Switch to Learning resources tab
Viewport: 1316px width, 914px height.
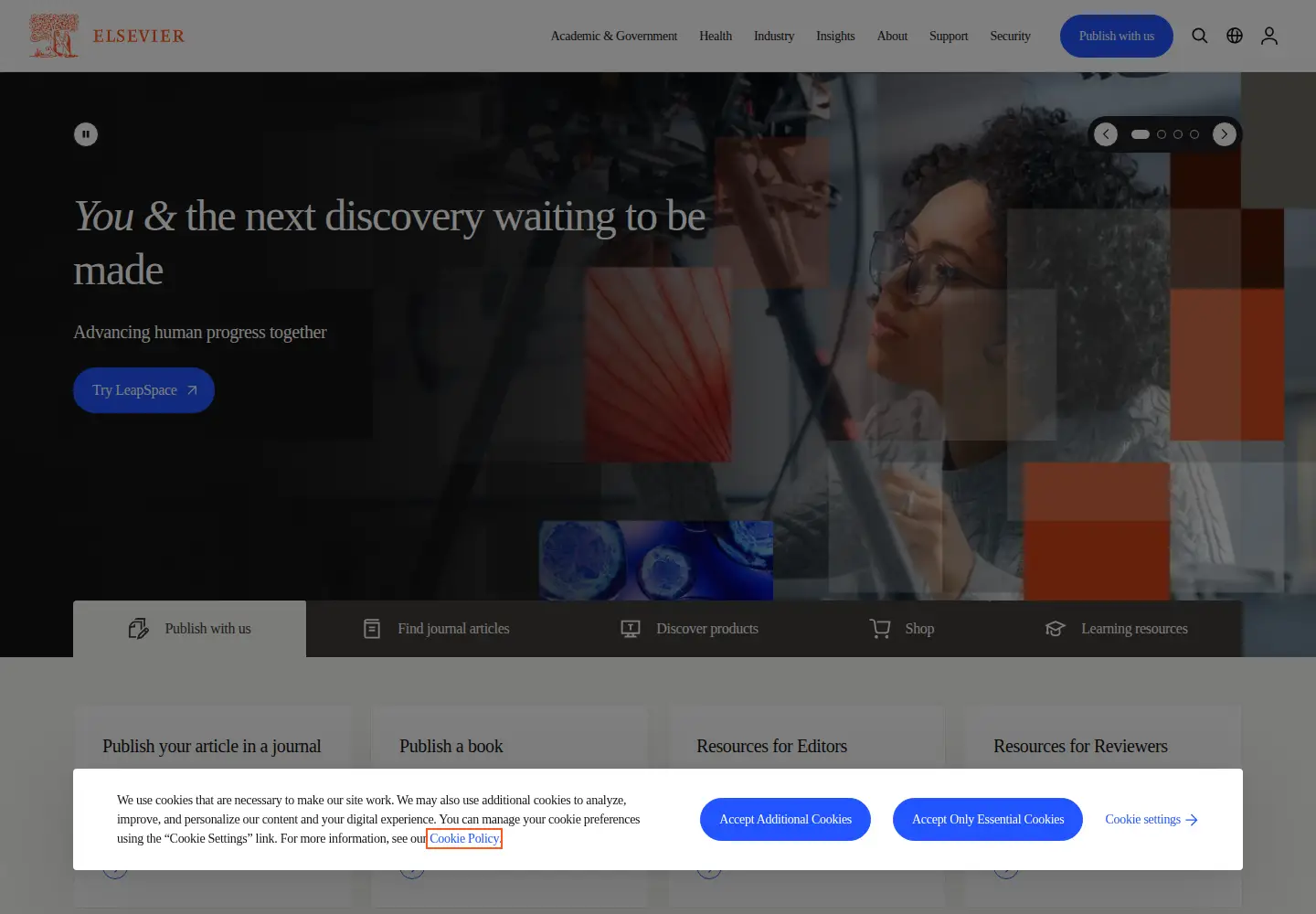(x=1116, y=629)
